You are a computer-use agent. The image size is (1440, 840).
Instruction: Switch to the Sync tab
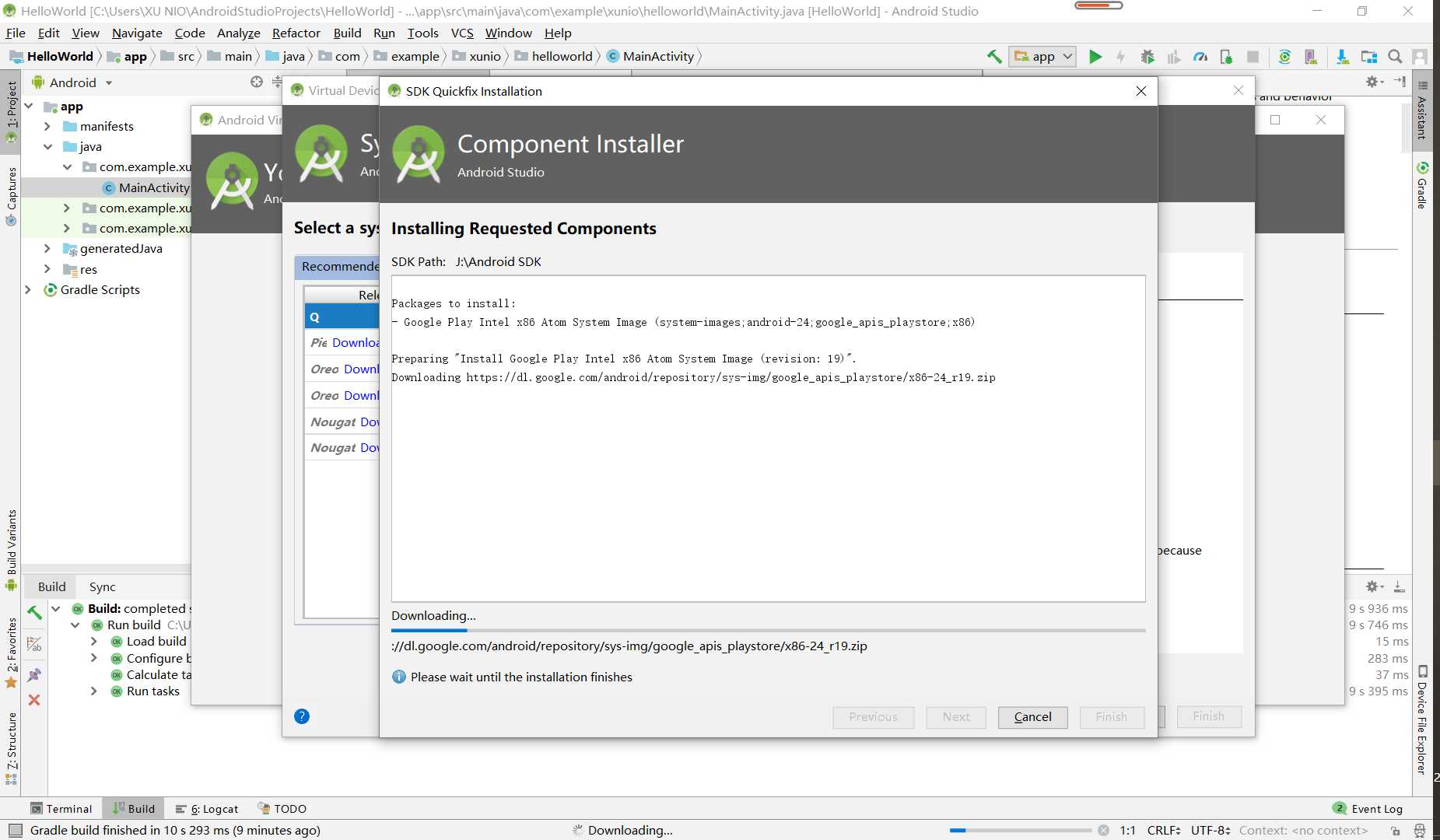(102, 586)
